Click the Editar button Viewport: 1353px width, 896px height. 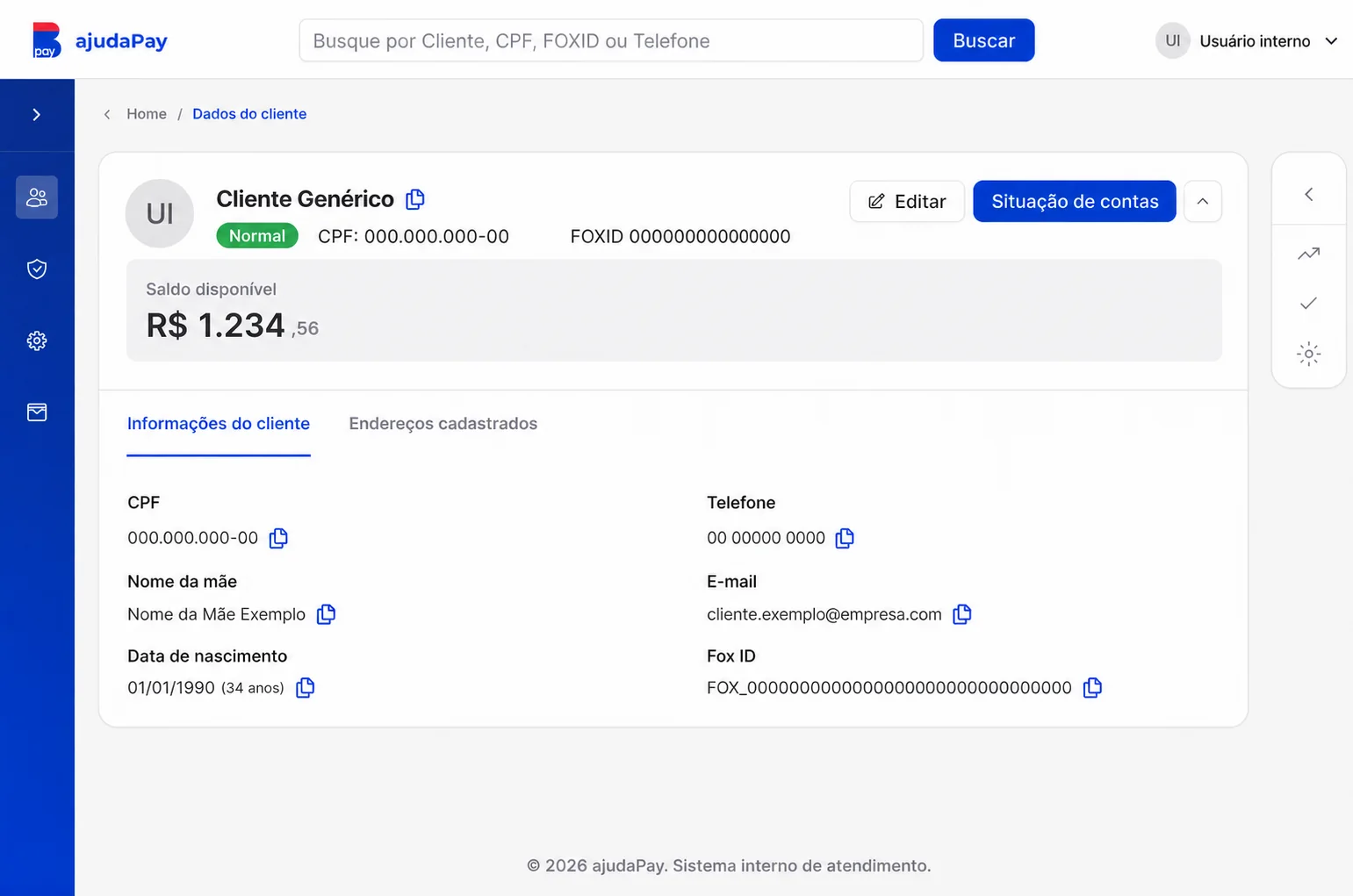coord(907,201)
